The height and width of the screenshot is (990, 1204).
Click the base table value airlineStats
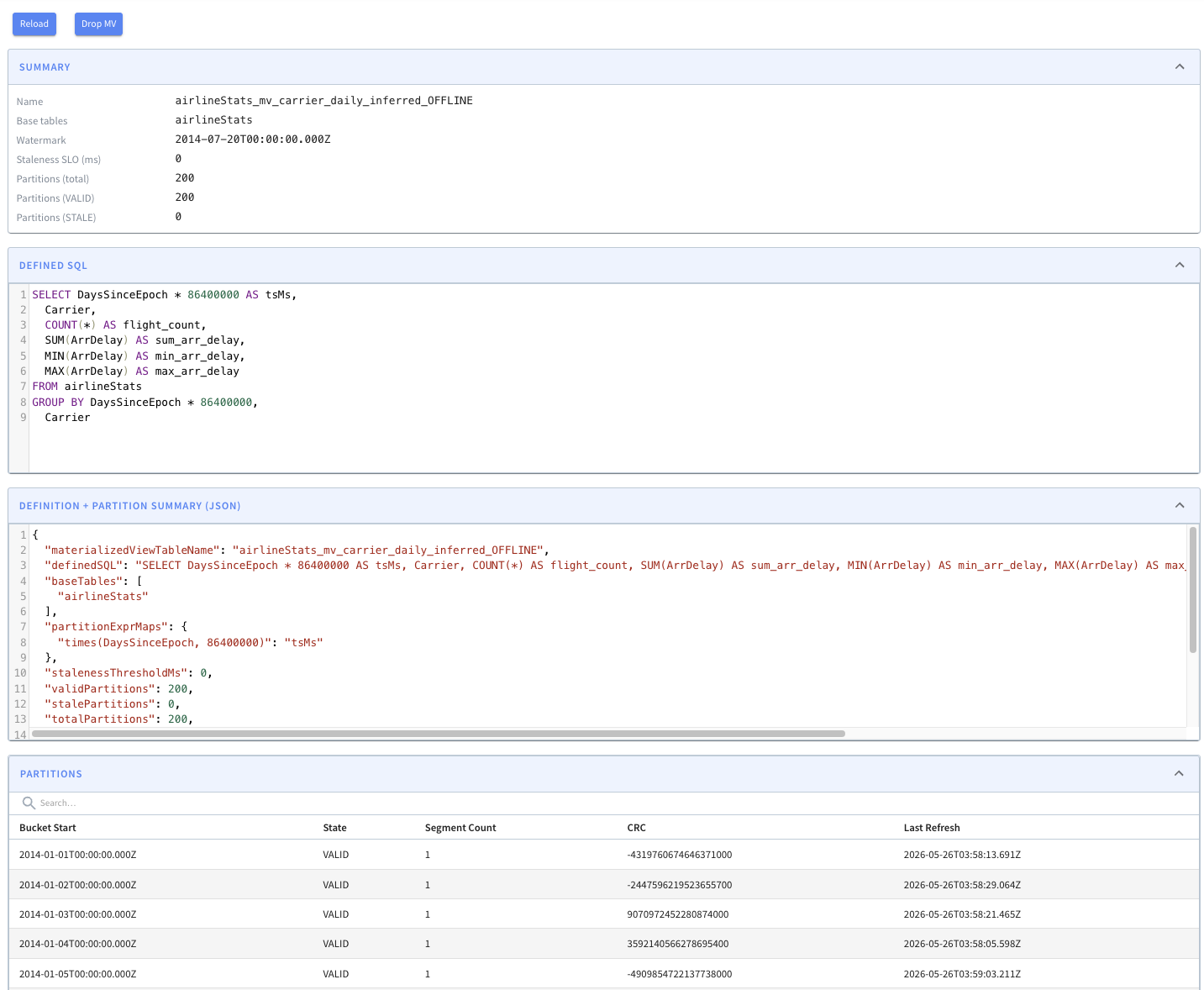(213, 120)
